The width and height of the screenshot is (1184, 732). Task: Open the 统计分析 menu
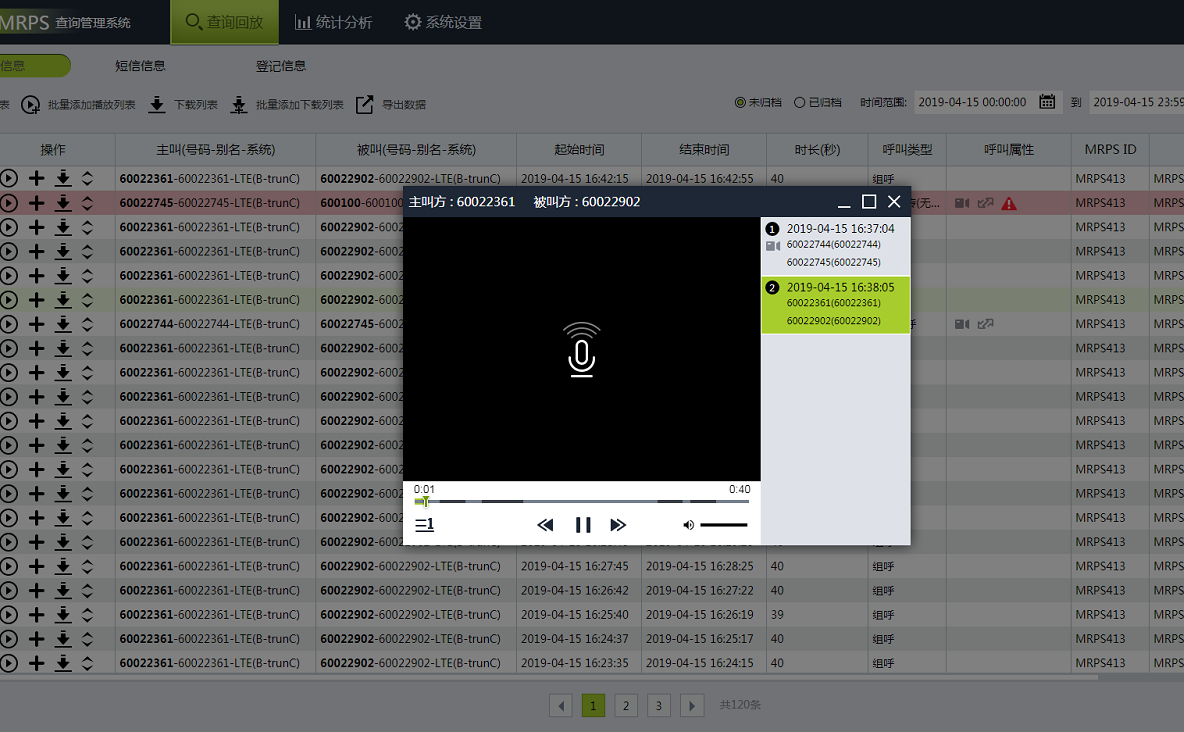(333, 22)
